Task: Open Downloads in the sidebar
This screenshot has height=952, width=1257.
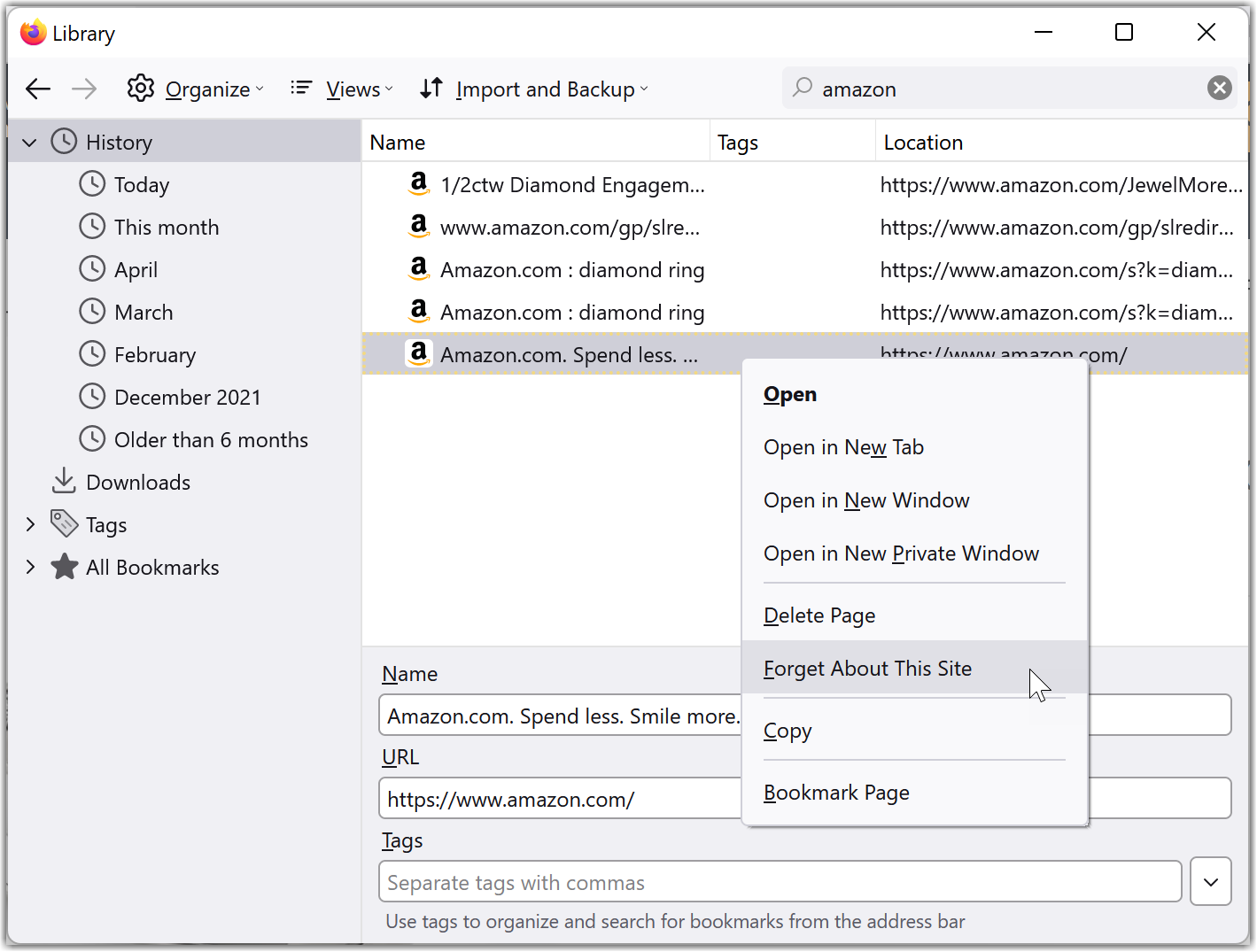Action: tap(138, 482)
